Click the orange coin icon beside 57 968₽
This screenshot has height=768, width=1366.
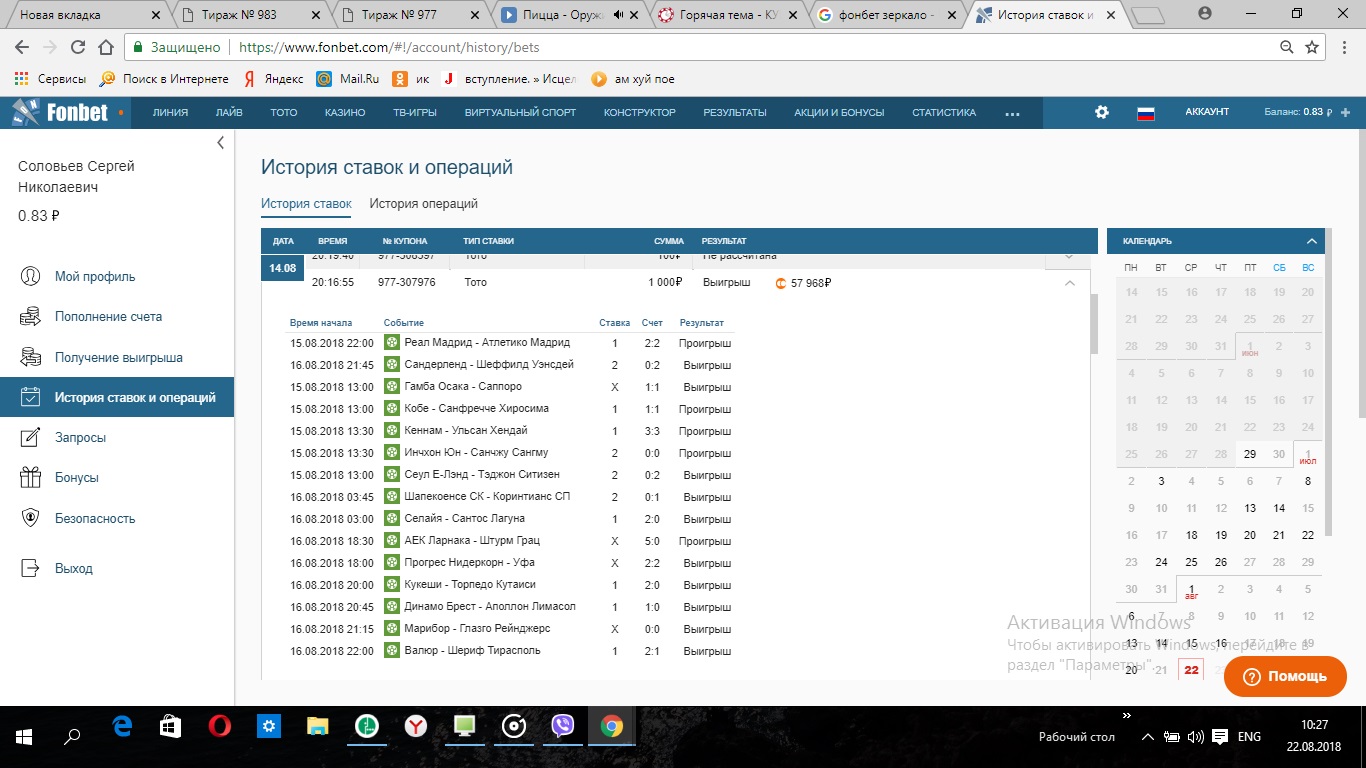tap(781, 283)
